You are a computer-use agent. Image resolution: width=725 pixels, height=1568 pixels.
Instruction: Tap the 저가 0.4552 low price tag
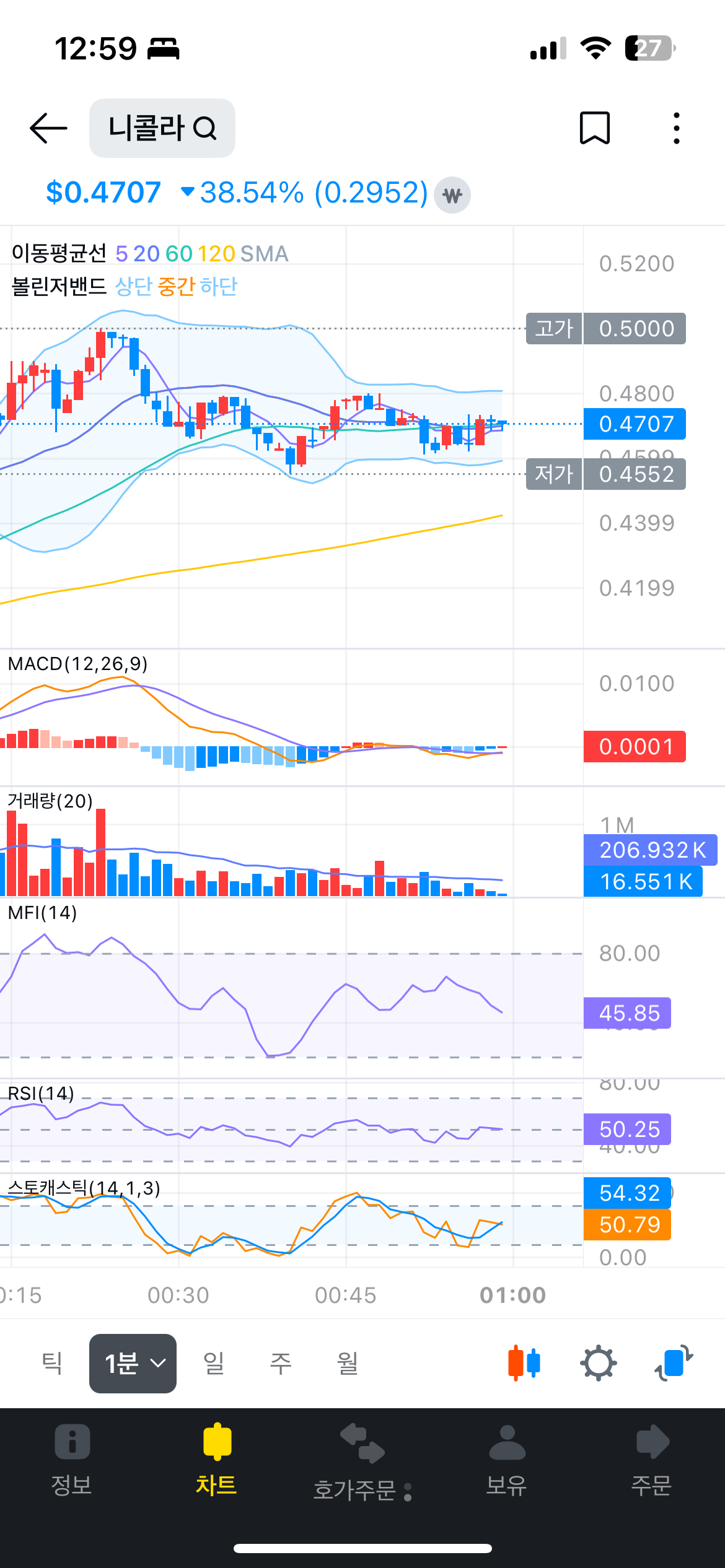coord(606,474)
